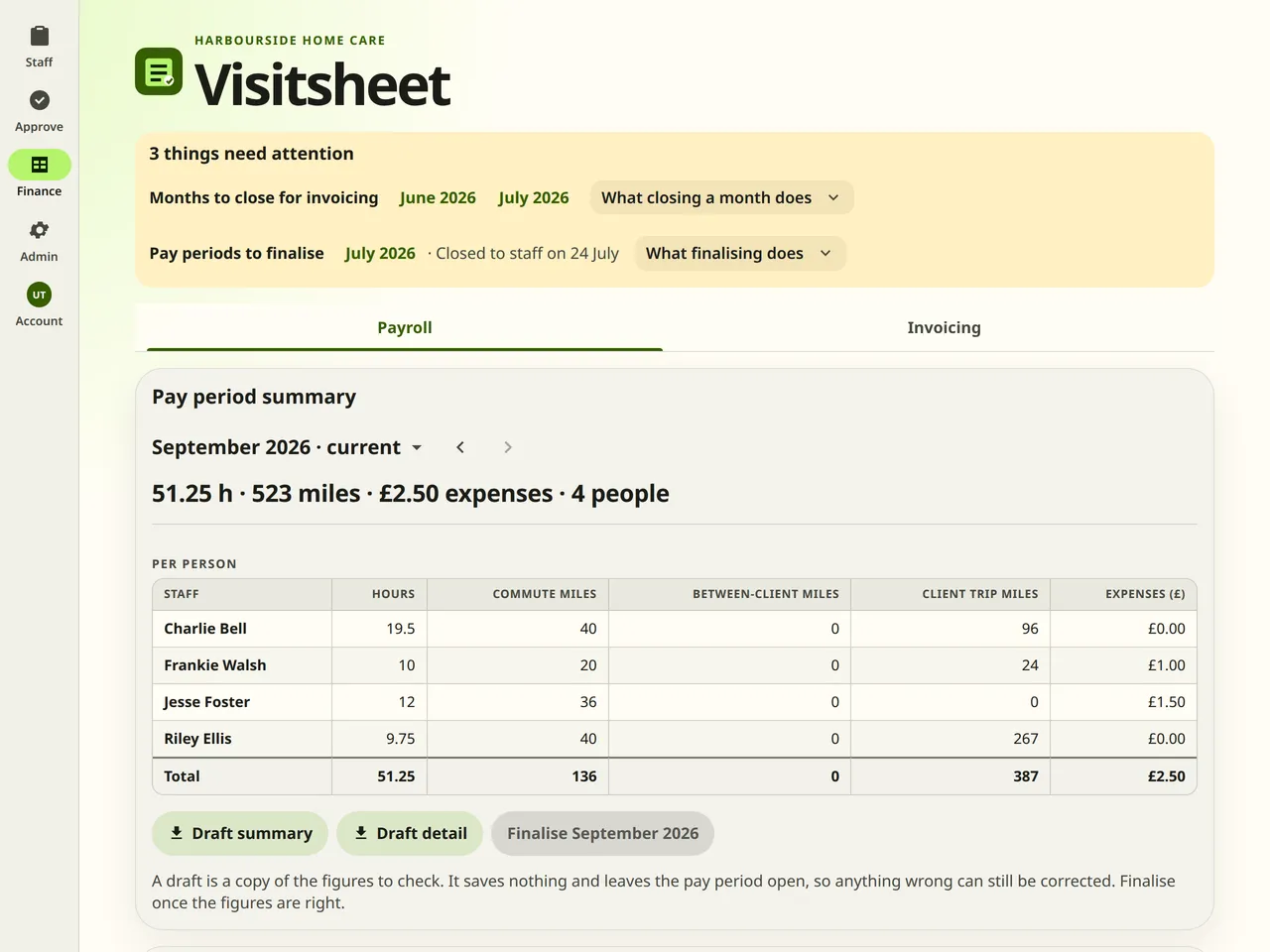
Task: Click the total 51.25 hours cell
Action: point(379,776)
